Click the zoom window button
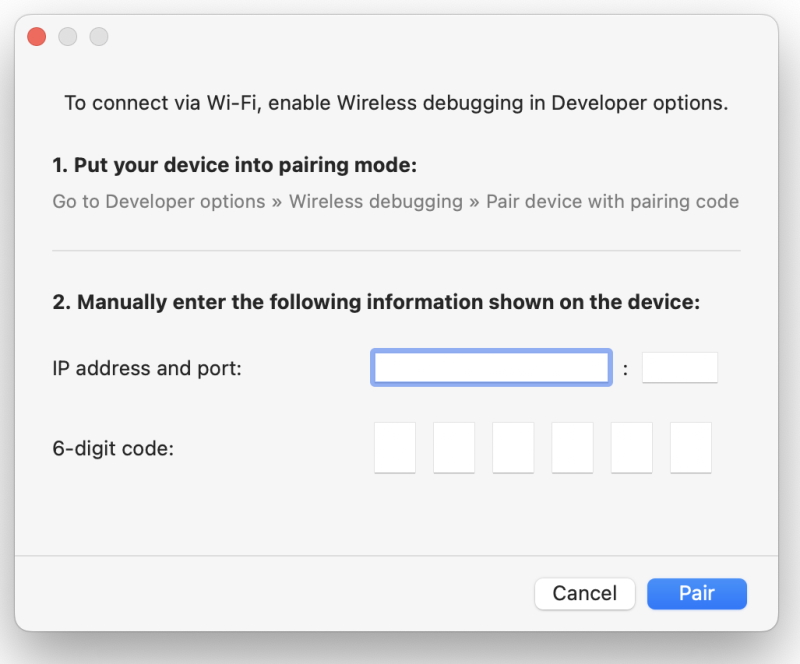800x664 pixels. point(99,36)
